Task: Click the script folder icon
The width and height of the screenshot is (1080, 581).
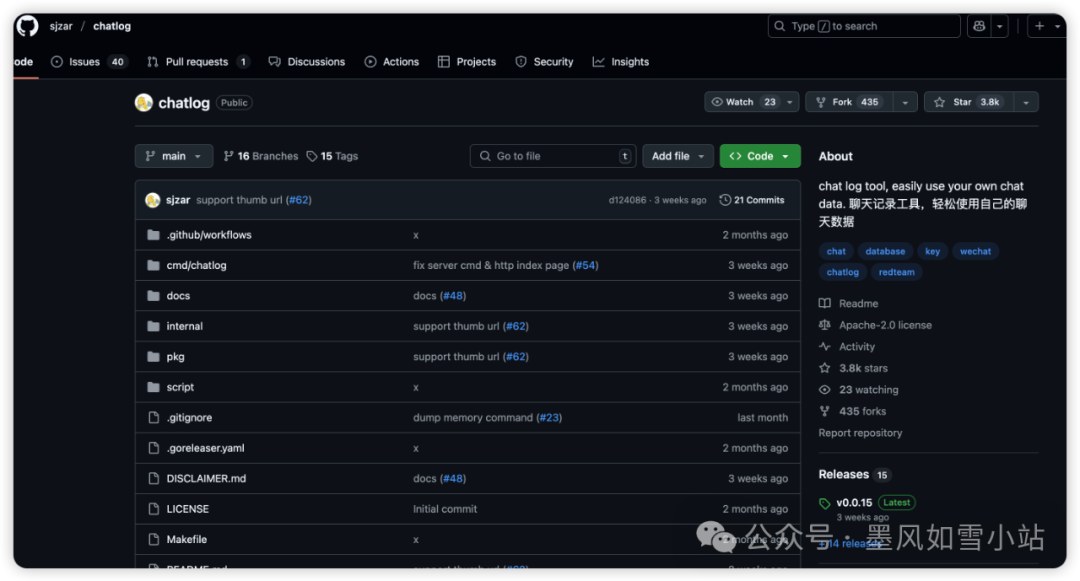Action: point(154,387)
